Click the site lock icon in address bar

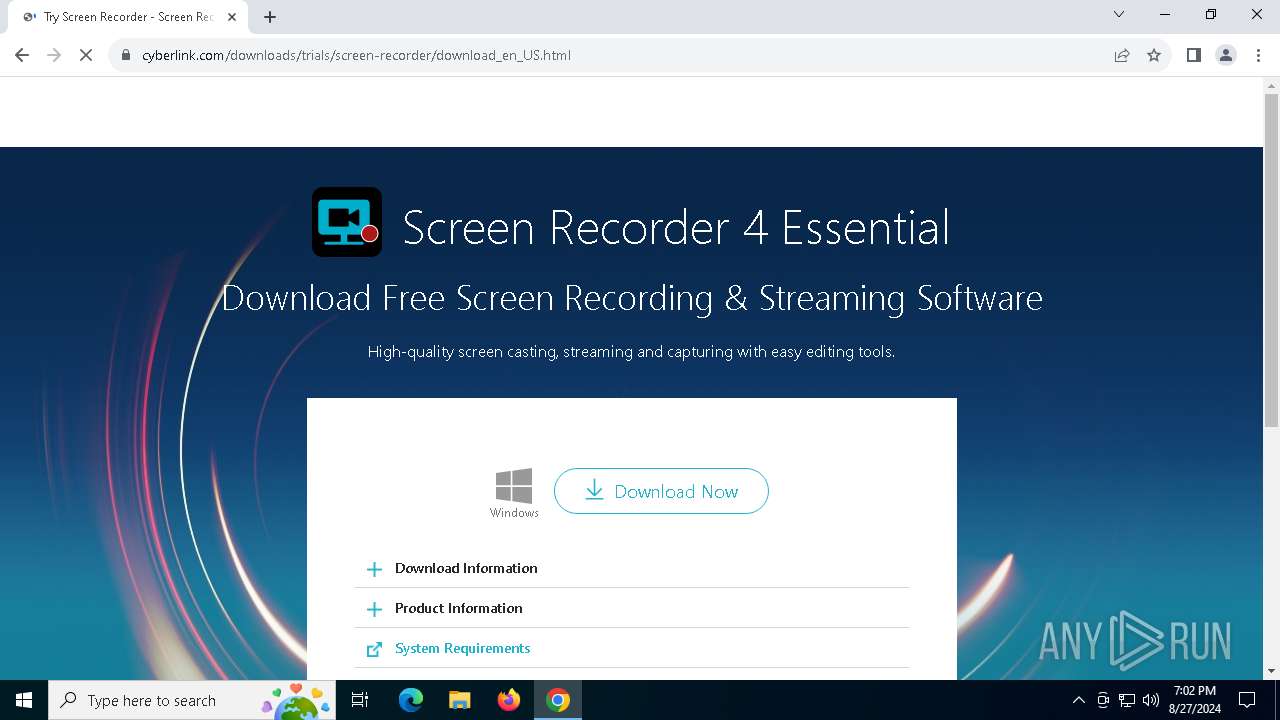tap(126, 55)
